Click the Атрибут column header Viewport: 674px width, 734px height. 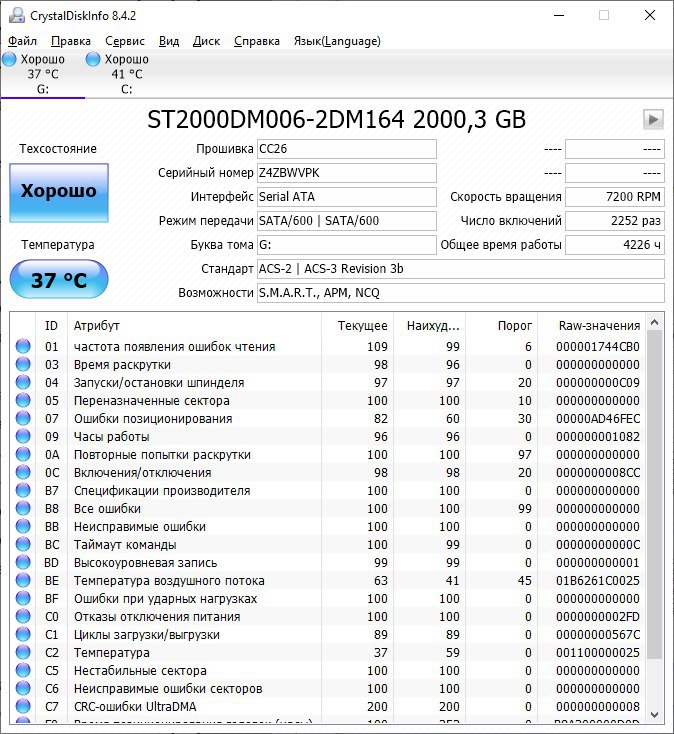pos(194,326)
